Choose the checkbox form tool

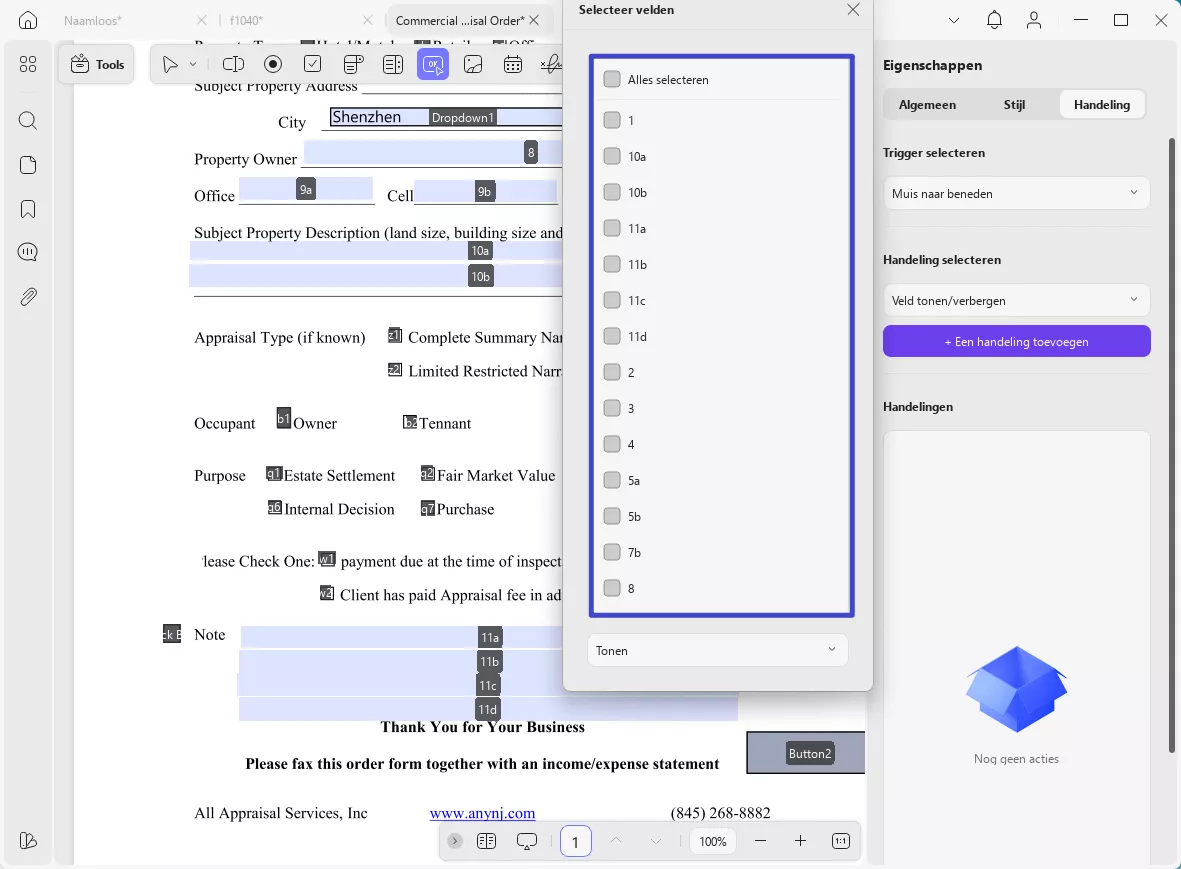click(313, 65)
